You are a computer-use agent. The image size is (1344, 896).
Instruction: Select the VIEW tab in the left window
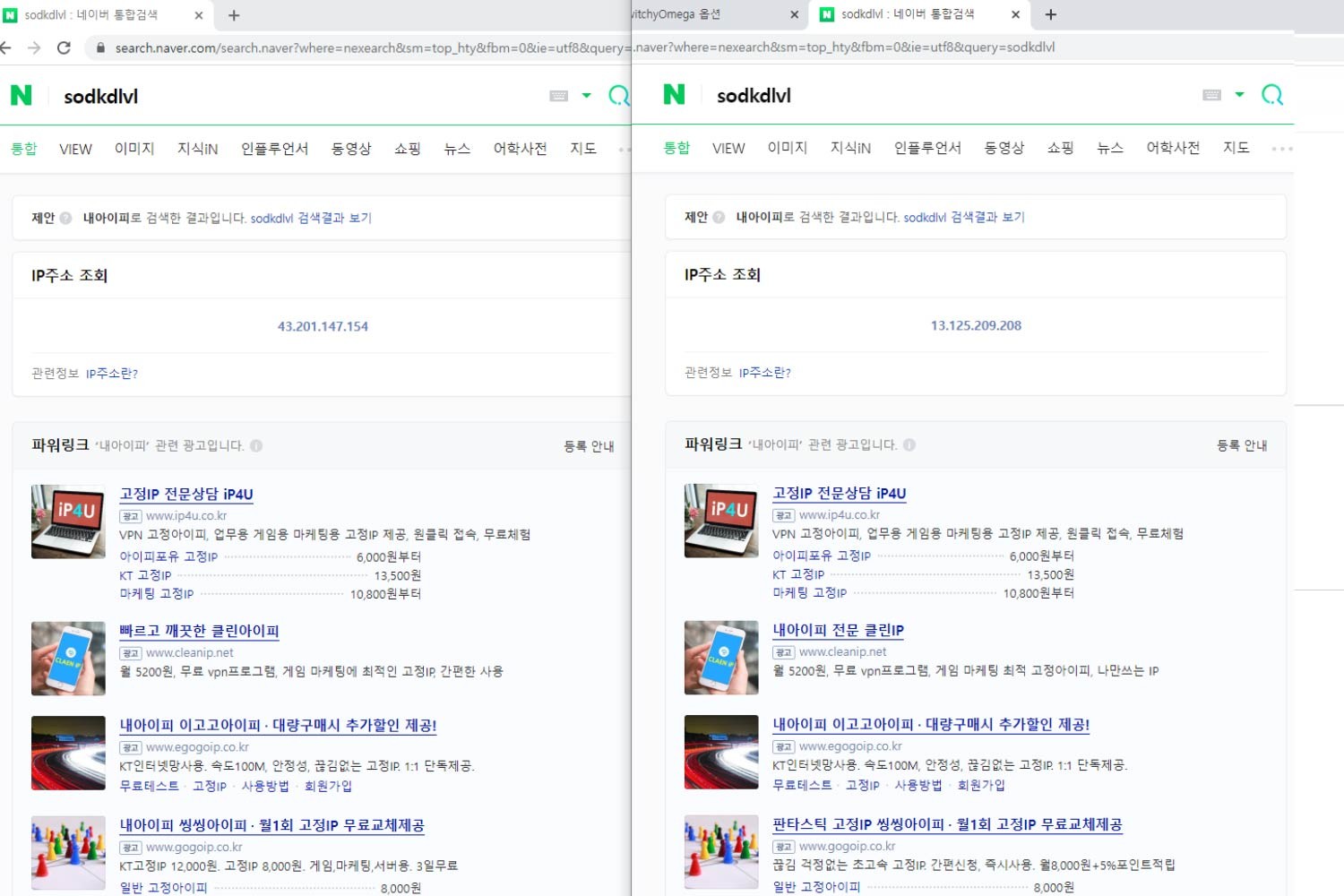pos(75,149)
